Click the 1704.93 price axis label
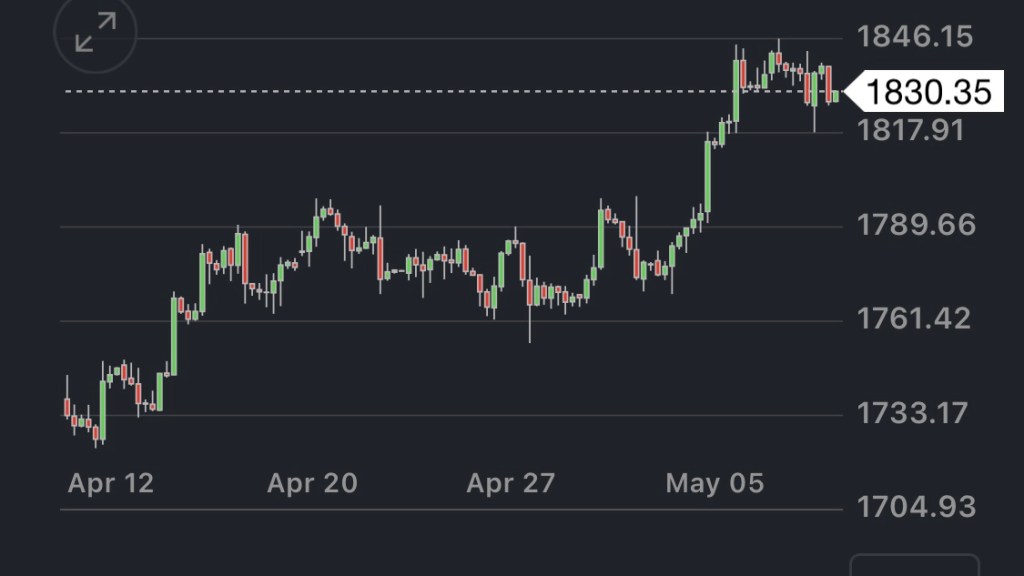The width and height of the screenshot is (1024, 576). coord(915,507)
